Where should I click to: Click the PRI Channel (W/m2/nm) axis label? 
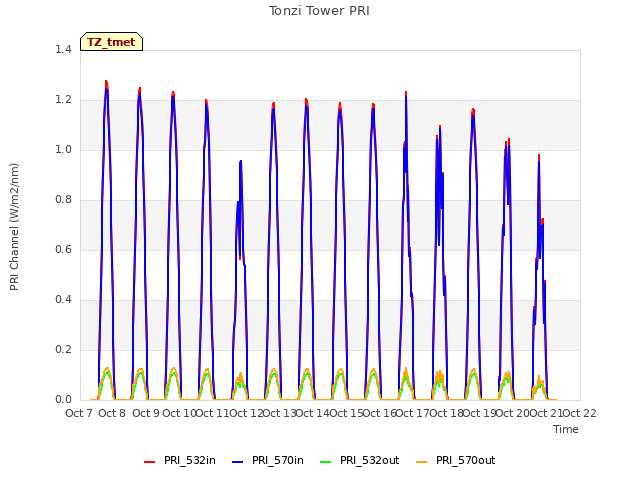tap(14, 227)
